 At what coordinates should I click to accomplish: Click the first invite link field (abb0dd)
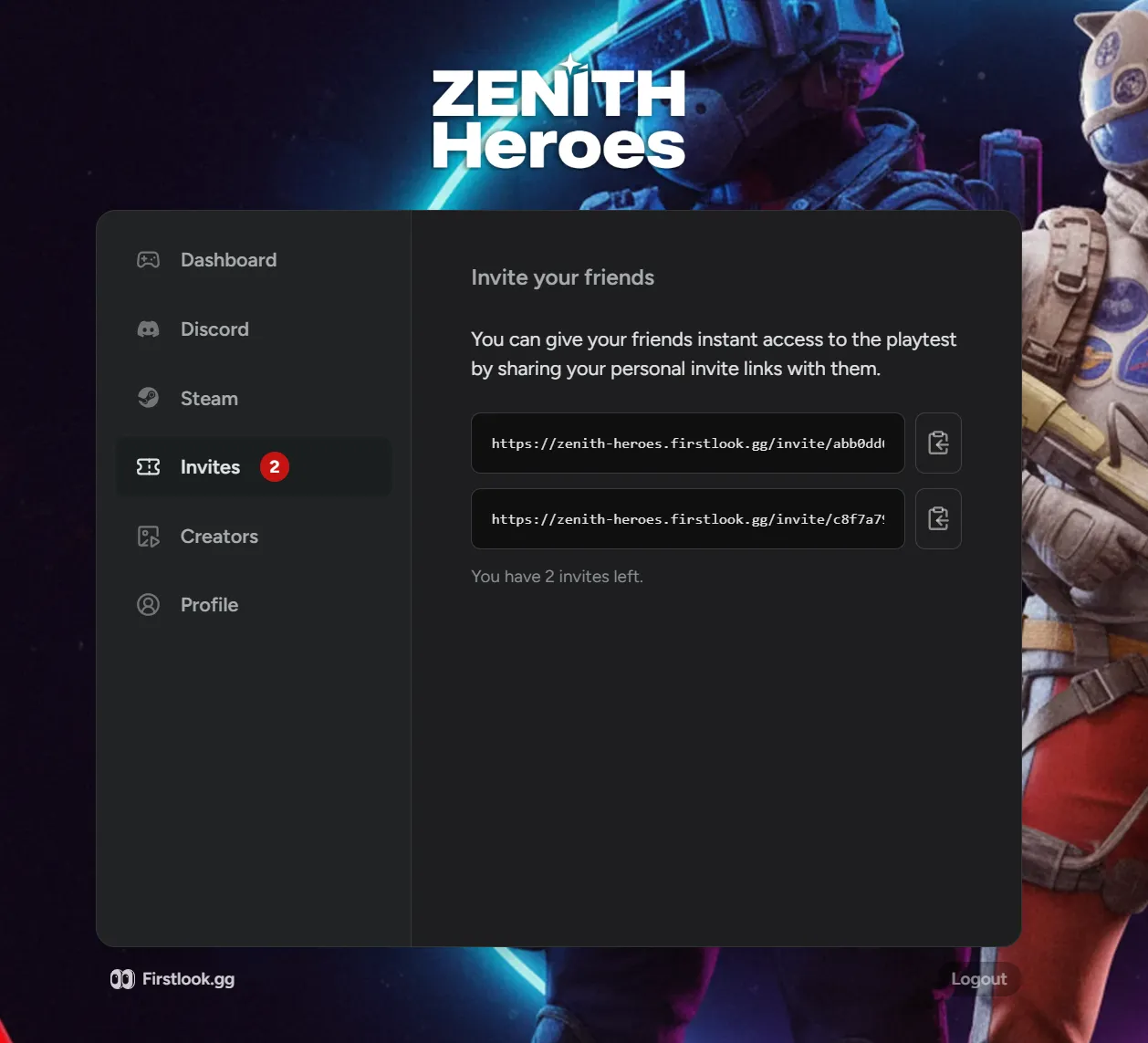click(687, 443)
